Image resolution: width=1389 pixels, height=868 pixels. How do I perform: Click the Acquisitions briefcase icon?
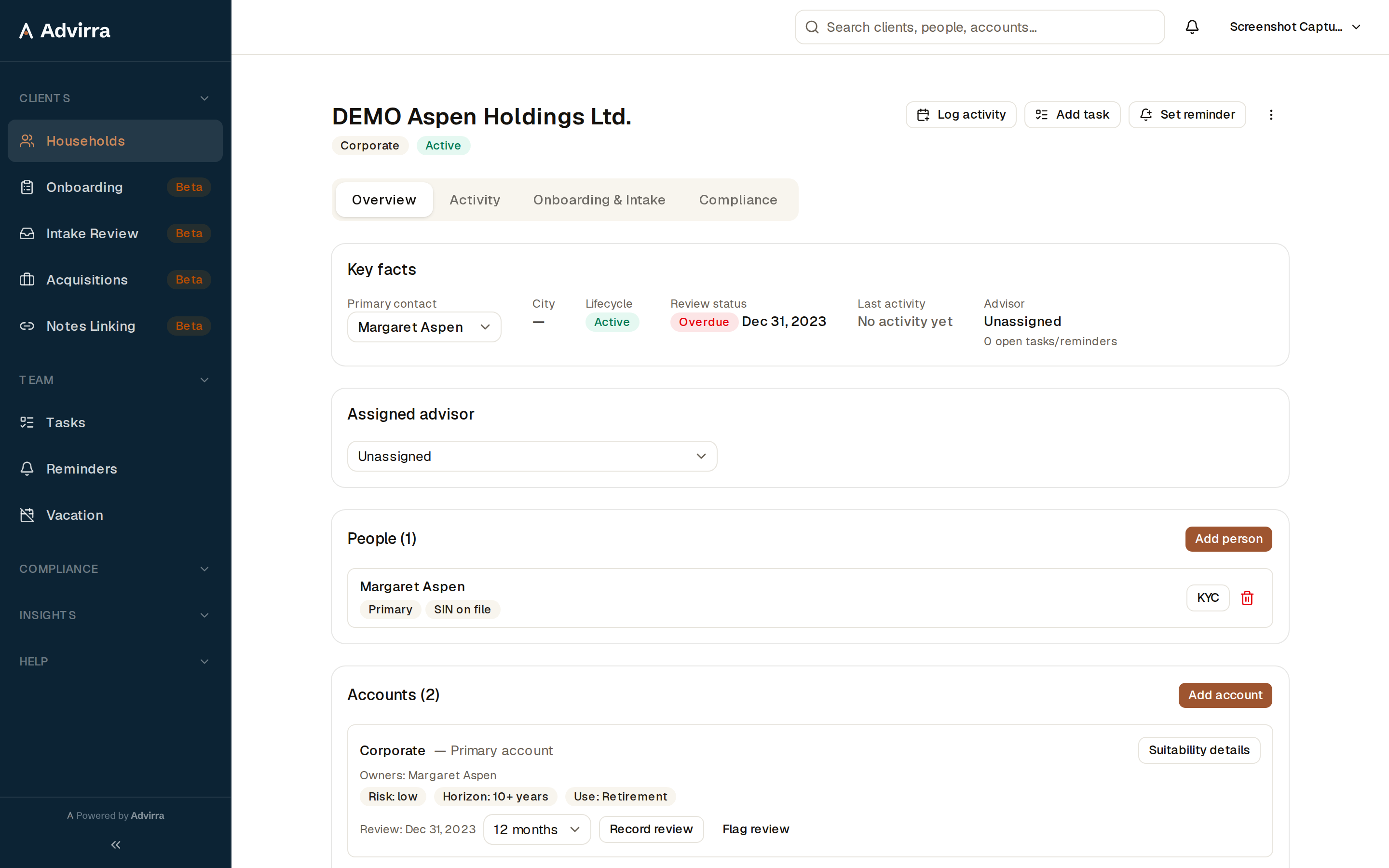(27, 280)
